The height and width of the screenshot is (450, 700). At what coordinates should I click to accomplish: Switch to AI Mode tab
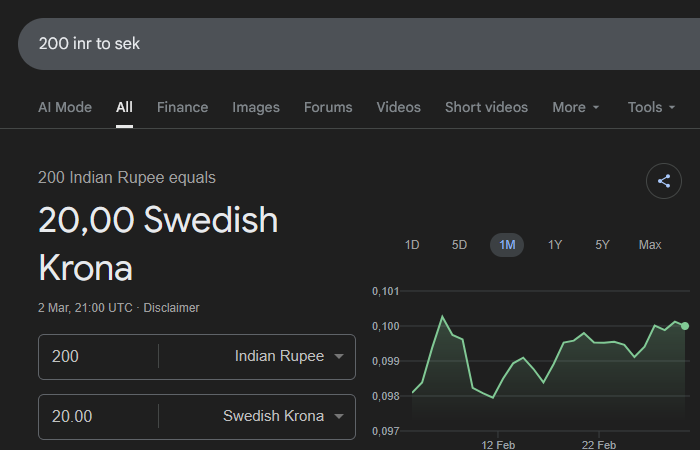(x=65, y=107)
